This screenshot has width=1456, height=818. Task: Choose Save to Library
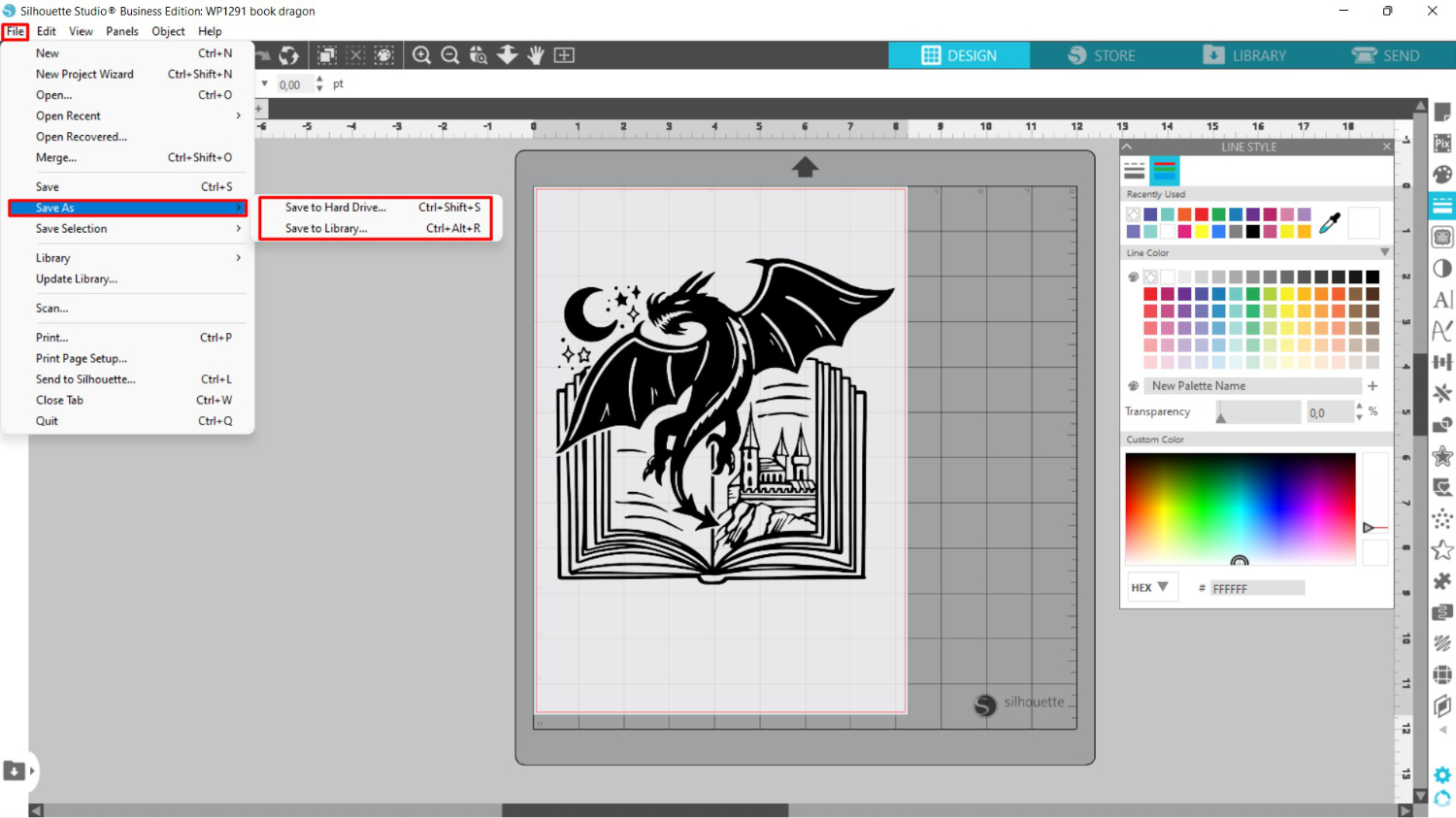click(377, 229)
